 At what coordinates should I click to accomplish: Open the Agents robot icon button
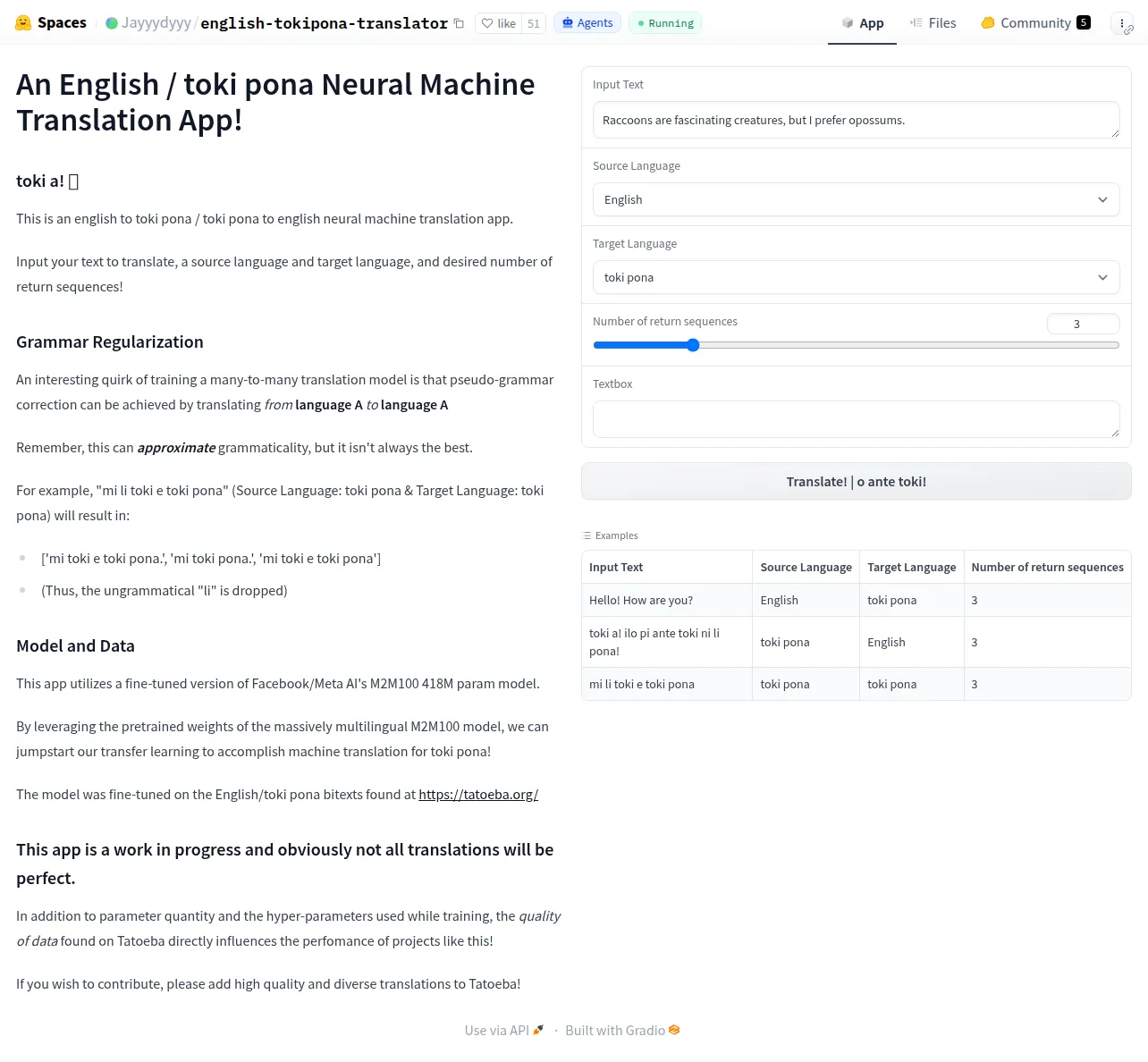coord(587,23)
